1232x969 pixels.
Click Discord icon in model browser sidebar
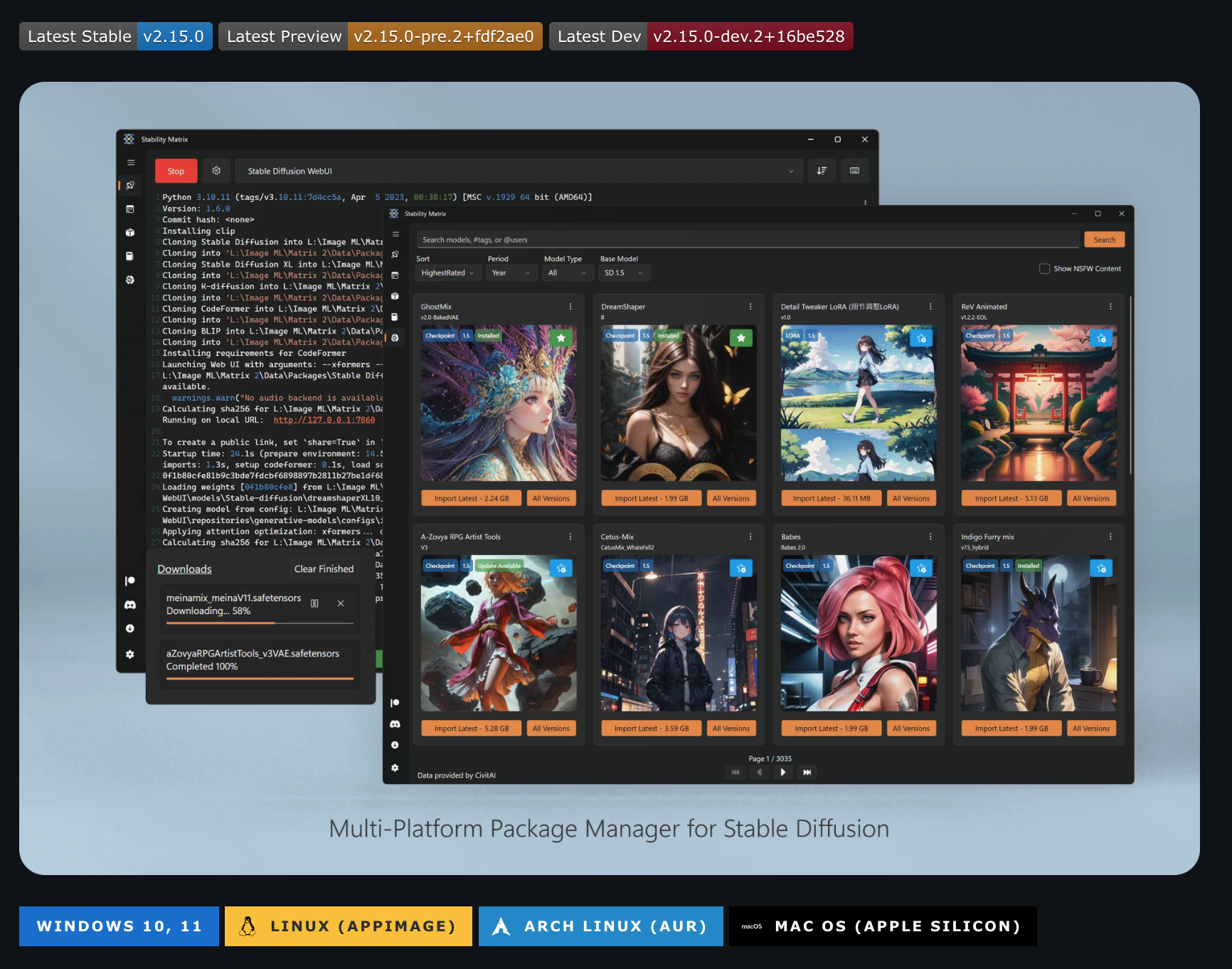(395, 724)
